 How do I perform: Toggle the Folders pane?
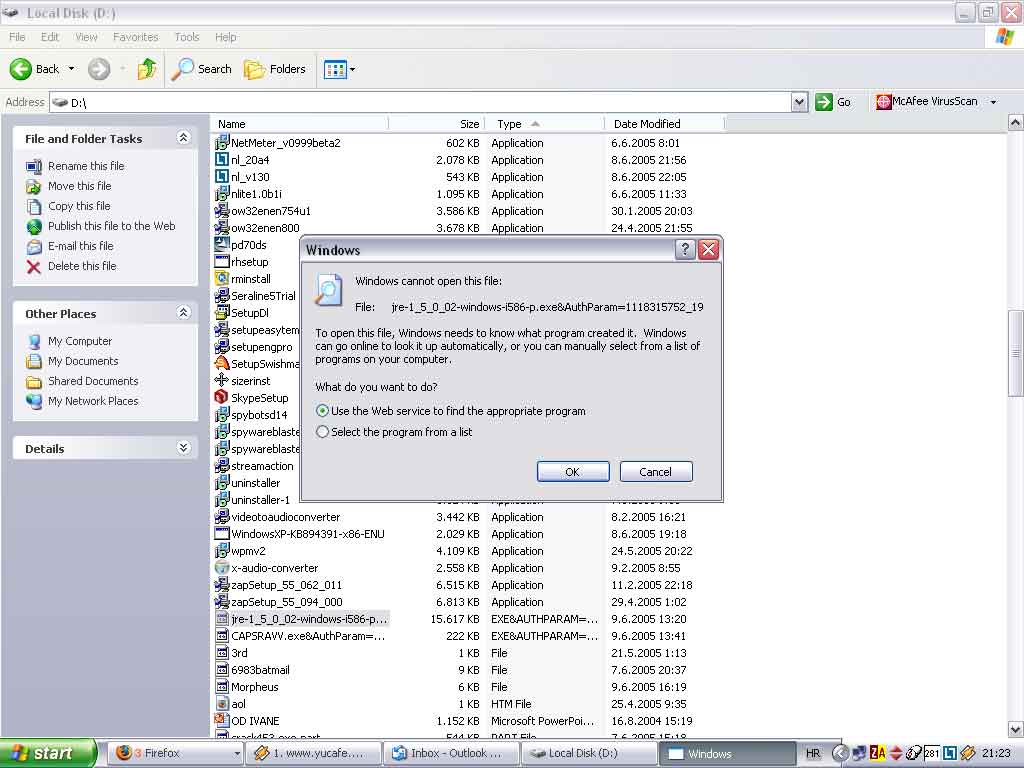[275, 69]
